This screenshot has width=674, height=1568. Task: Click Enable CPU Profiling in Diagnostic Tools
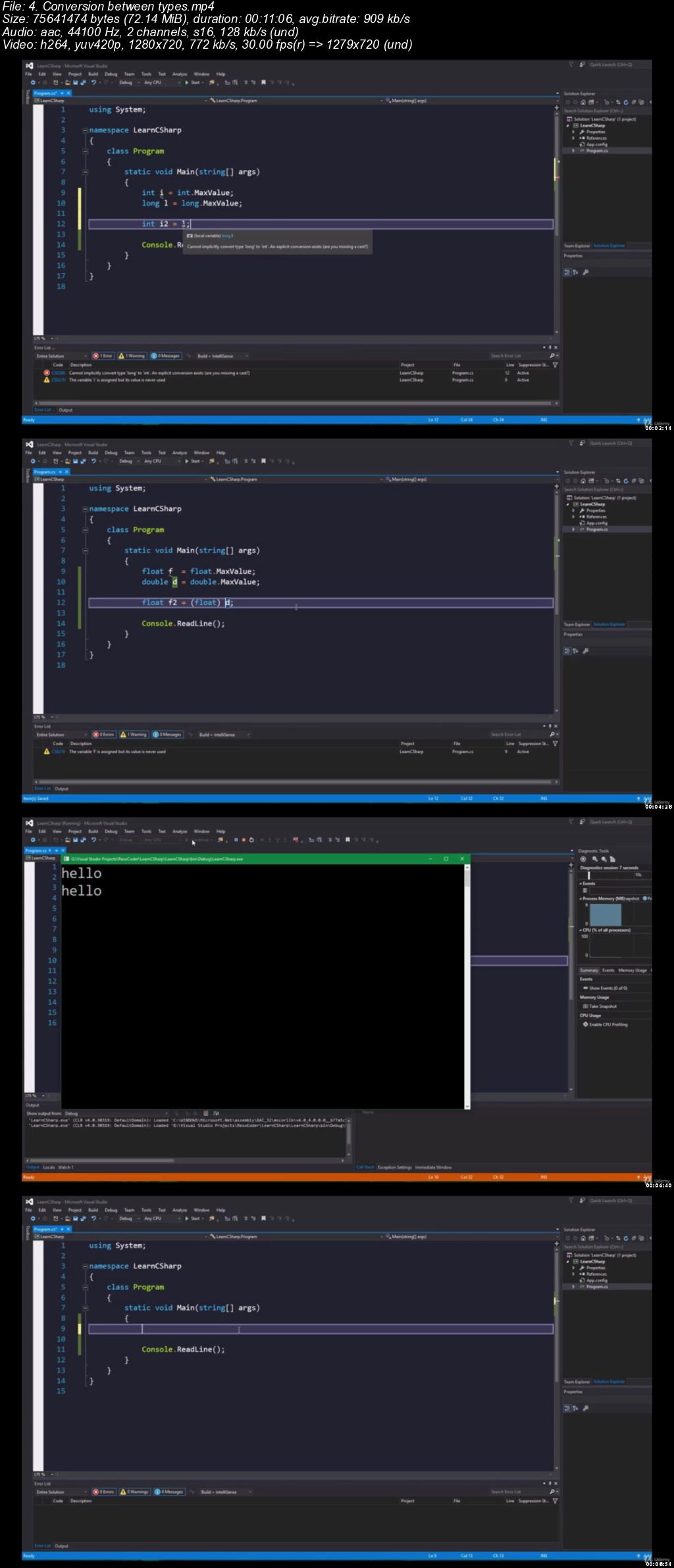click(x=605, y=1025)
